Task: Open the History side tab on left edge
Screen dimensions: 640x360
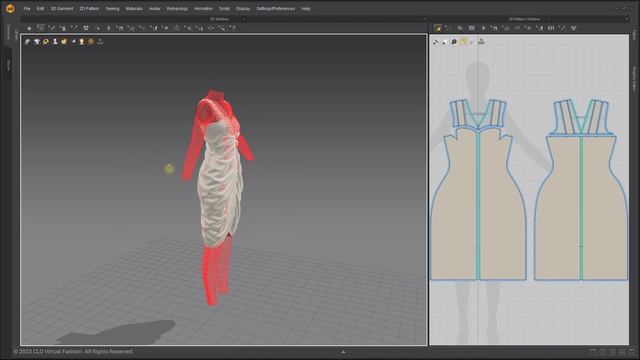Action: pos(8,65)
